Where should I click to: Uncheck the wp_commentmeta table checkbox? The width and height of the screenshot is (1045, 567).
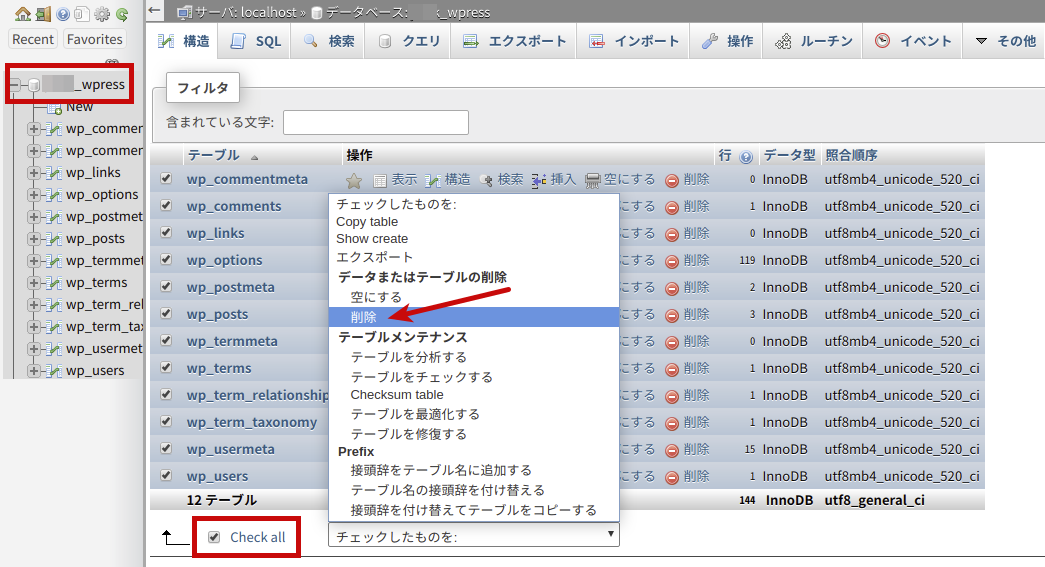pos(166,179)
